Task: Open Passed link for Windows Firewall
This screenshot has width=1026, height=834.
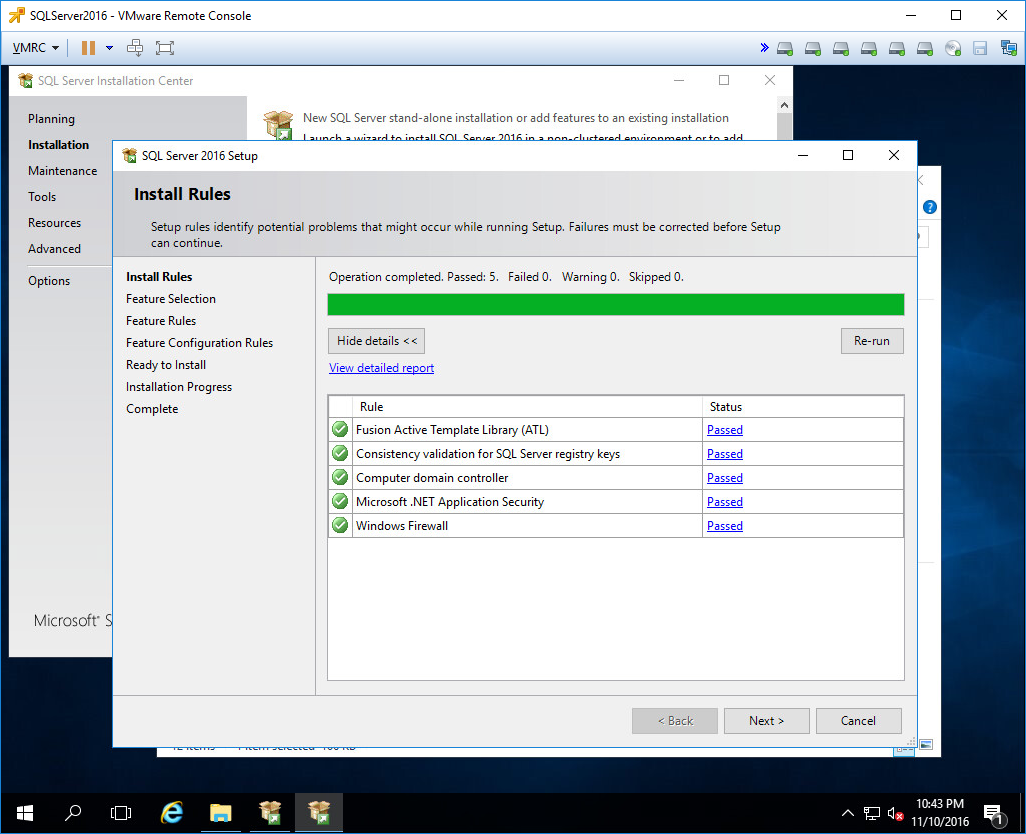Action: 724,526
